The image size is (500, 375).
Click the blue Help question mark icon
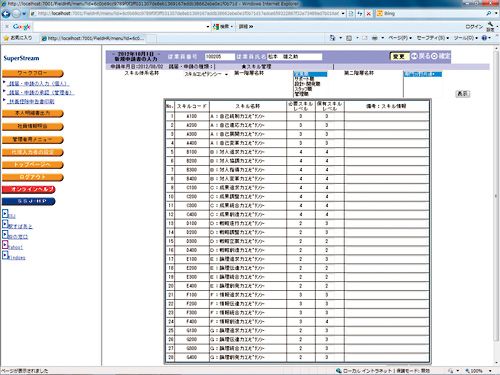coord(484,38)
